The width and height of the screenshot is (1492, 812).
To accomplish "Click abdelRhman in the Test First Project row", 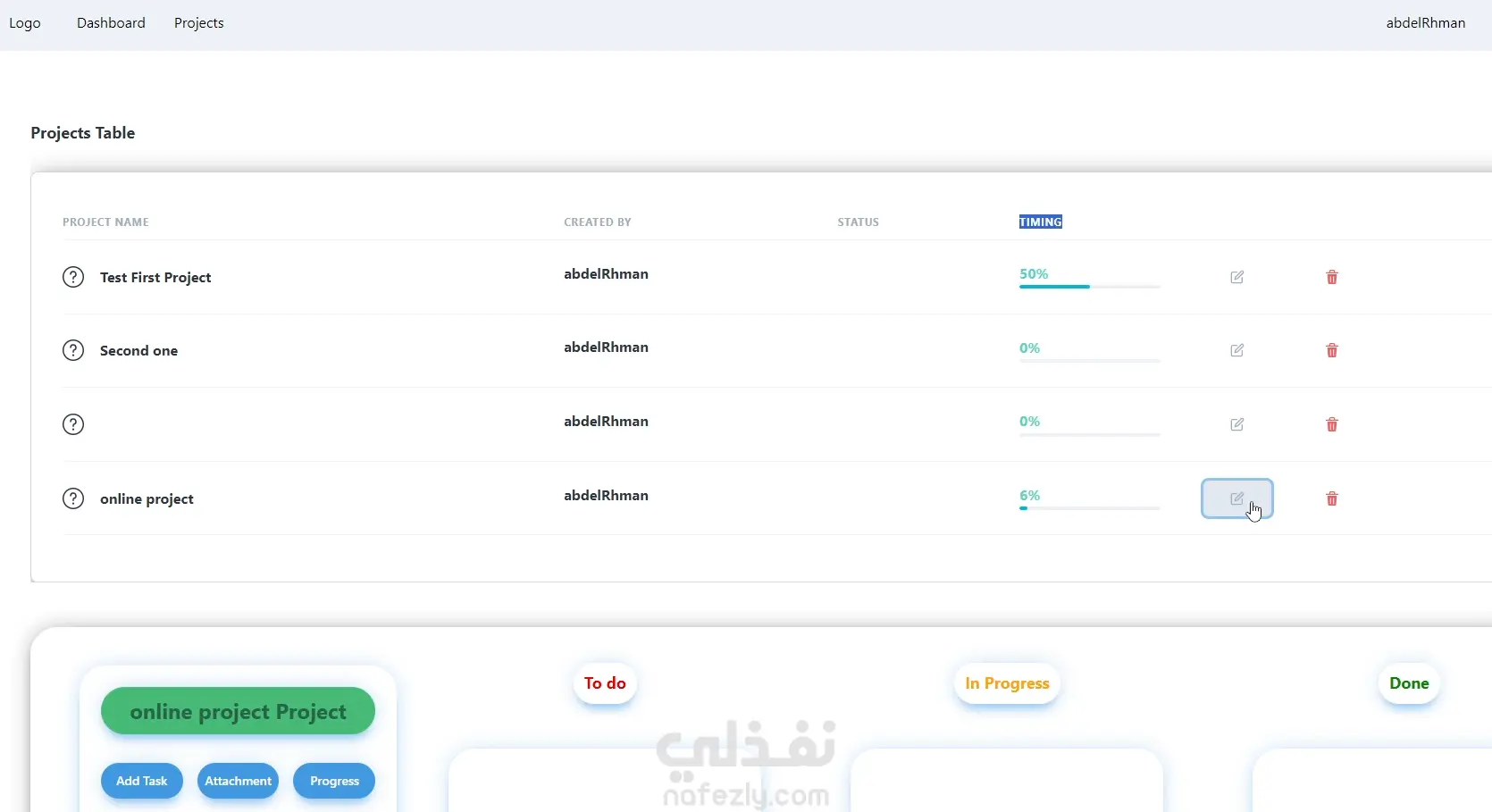I will [x=606, y=274].
